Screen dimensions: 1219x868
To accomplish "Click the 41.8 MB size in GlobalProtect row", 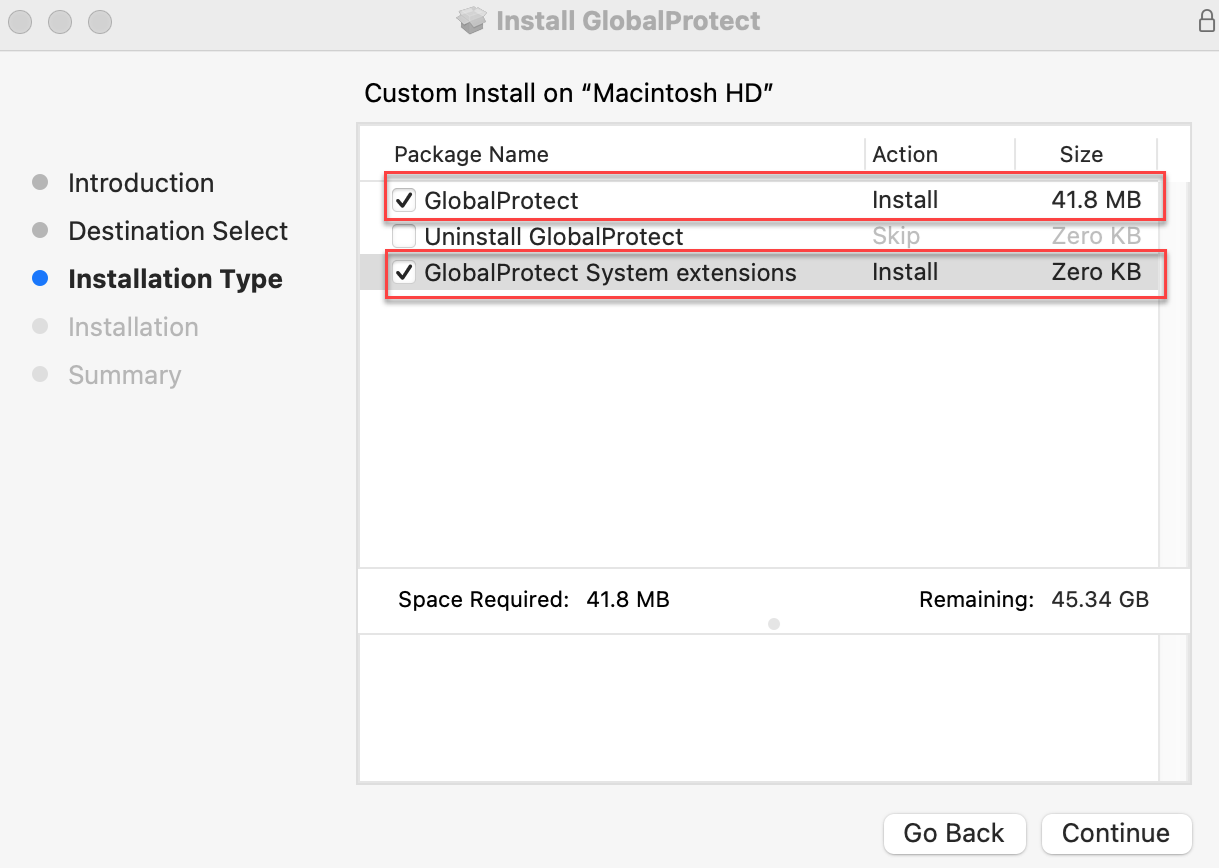I will [x=1096, y=200].
